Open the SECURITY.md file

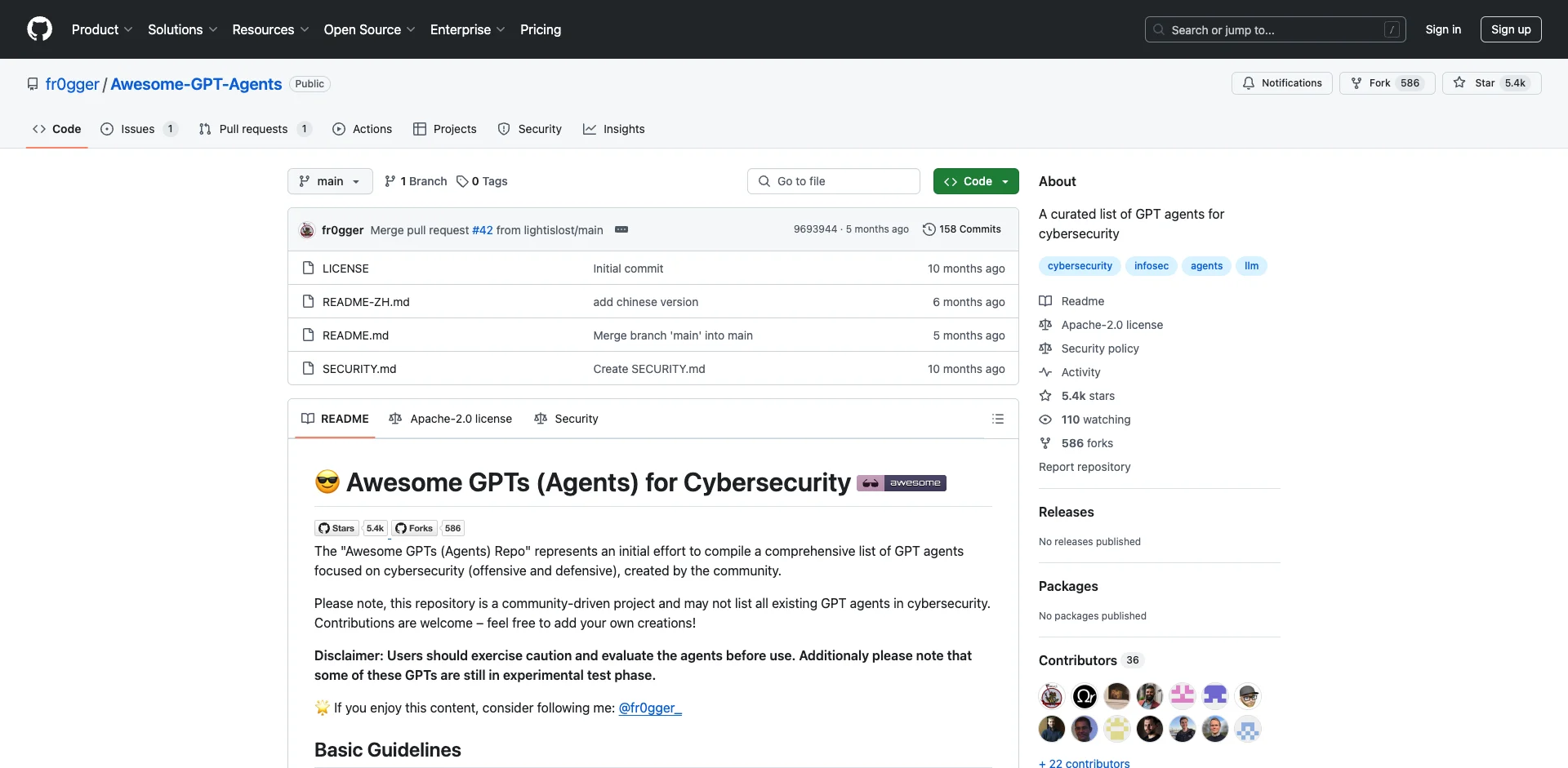click(359, 369)
